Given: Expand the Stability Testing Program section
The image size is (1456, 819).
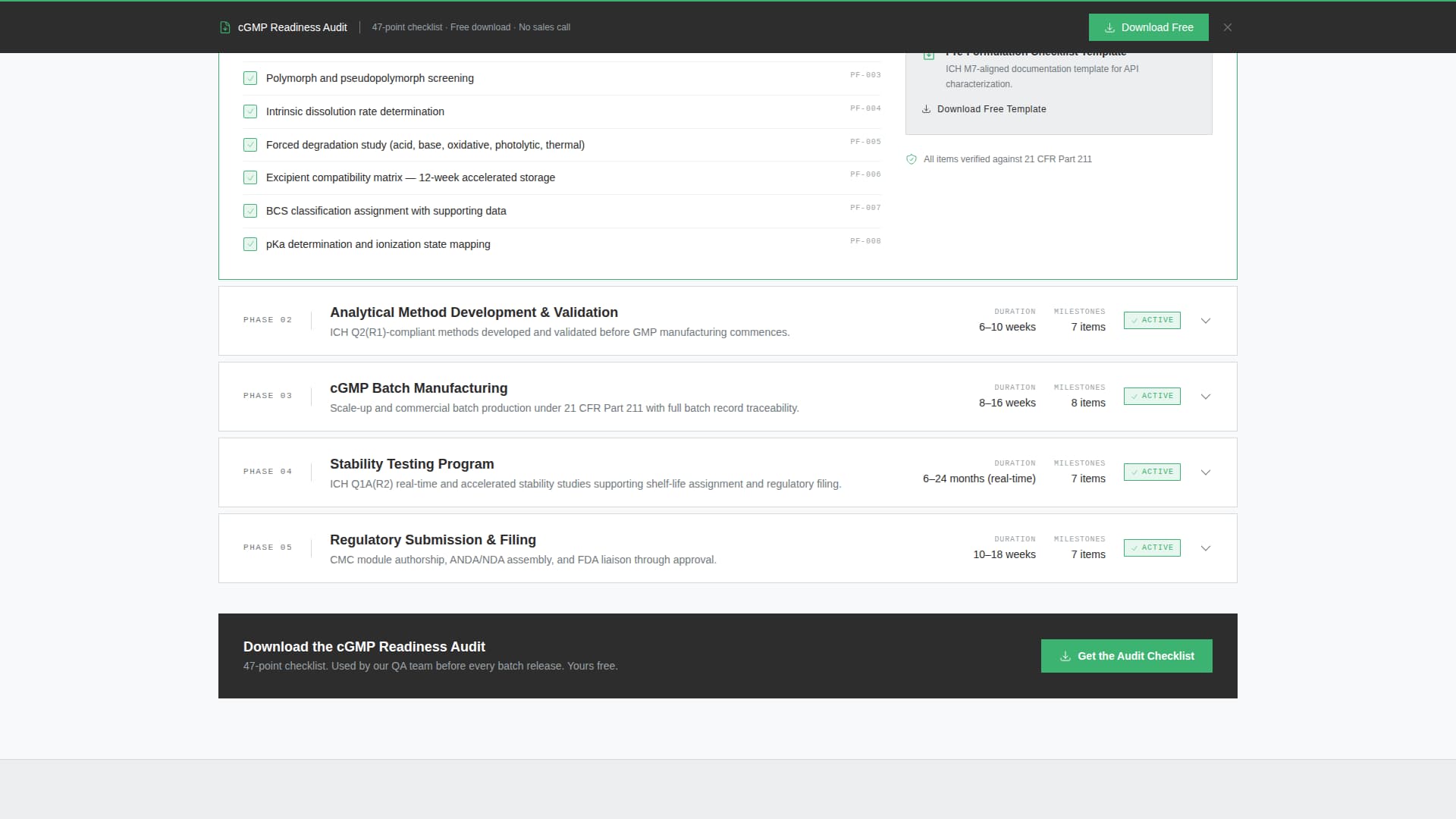Looking at the screenshot, I should [1205, 472].
